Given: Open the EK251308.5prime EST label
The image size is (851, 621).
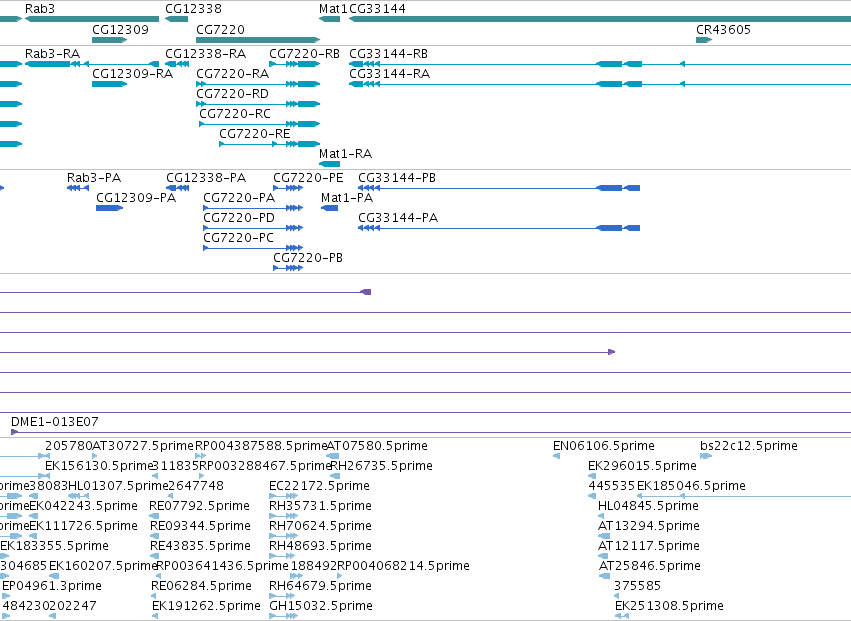Looking at the screenshot, I should point(669,606).
